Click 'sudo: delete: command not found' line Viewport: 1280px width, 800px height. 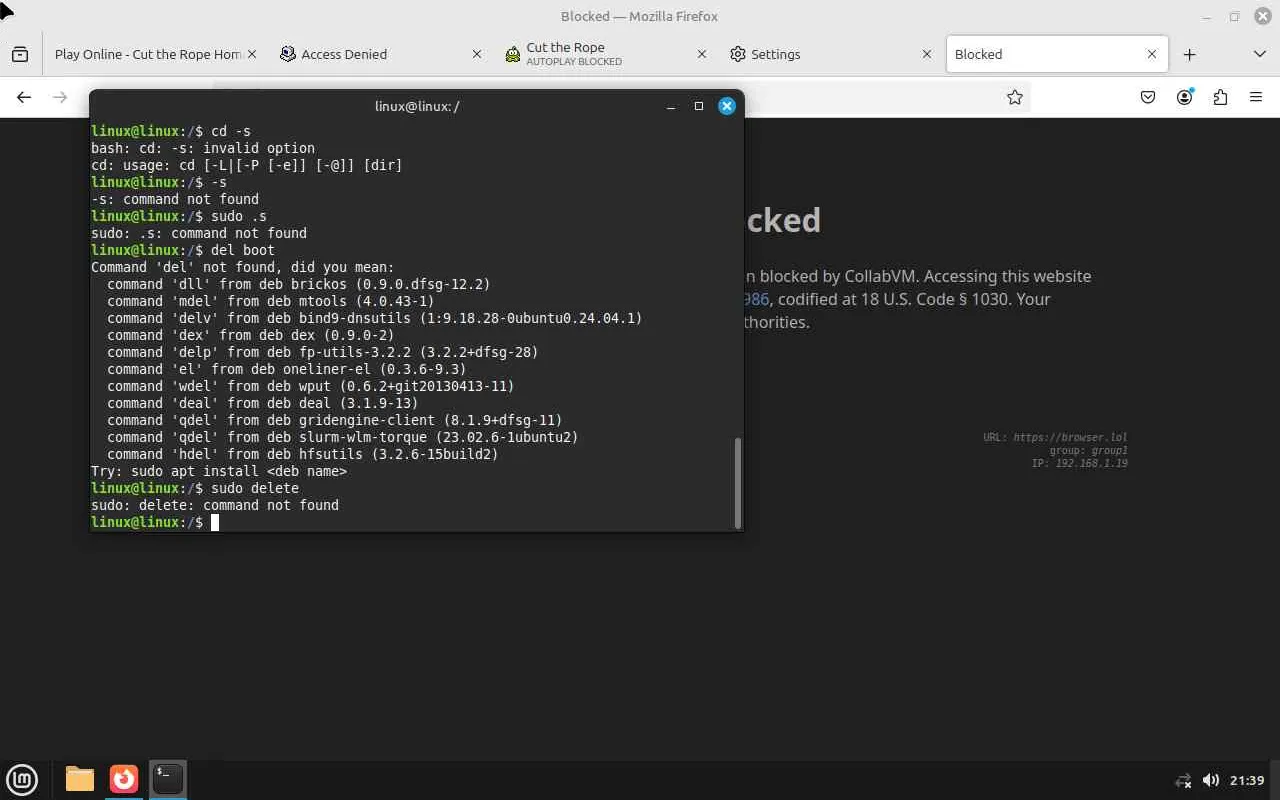tap(215, 505)
